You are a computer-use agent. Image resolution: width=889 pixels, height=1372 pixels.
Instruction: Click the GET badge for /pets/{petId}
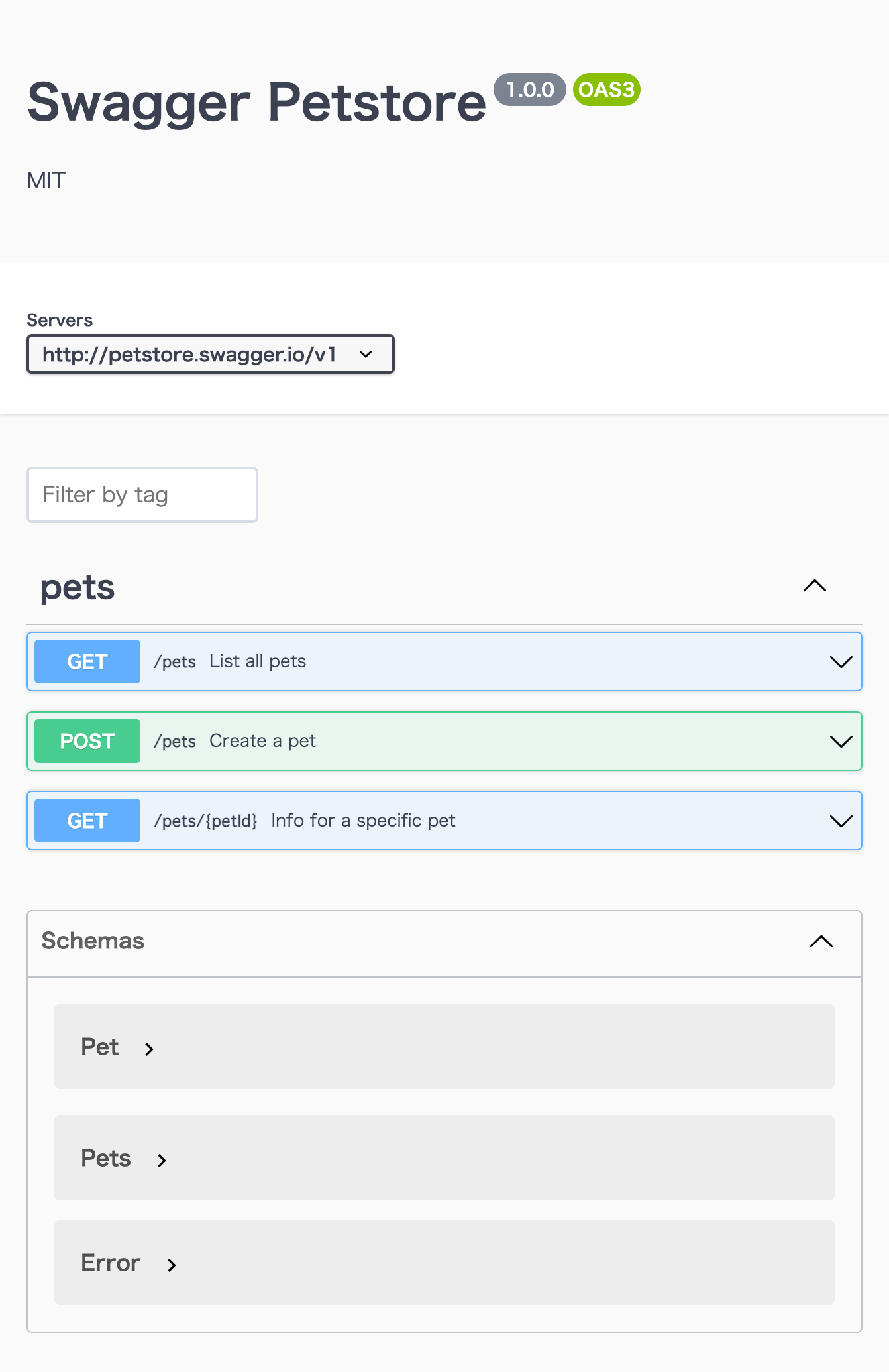coord(87,821)
